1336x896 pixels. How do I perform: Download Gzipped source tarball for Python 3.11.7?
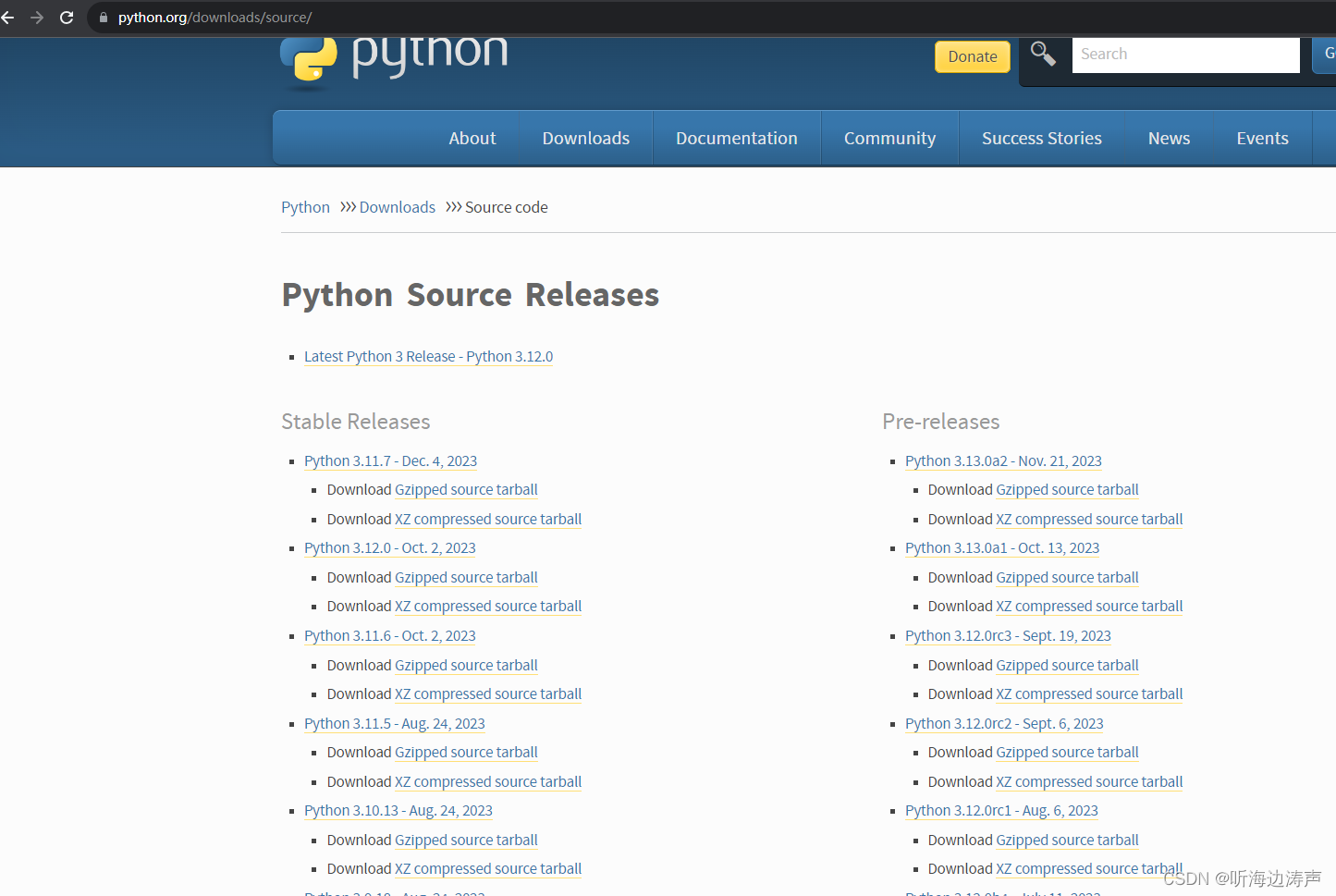click(x=466, y=490)
